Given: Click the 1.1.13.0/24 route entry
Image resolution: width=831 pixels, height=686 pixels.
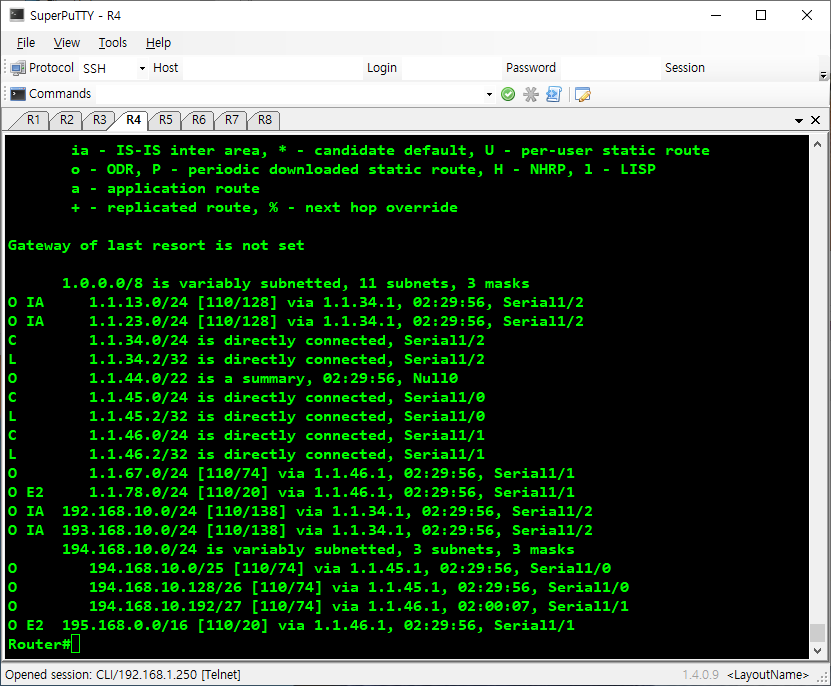Looking at the screenshot, I should tap(296, 302).
